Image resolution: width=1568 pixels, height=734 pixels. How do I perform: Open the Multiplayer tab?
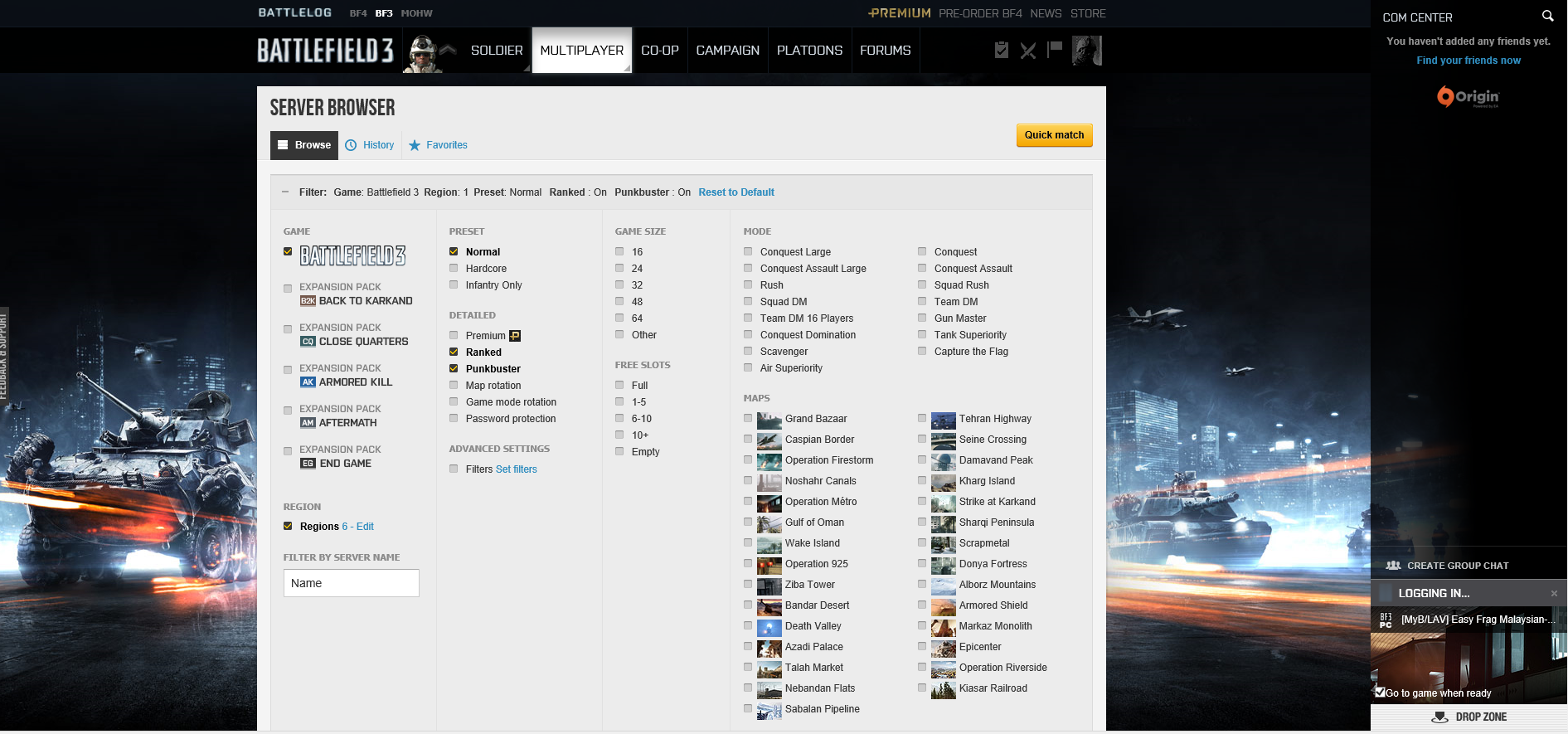point(582,51)
